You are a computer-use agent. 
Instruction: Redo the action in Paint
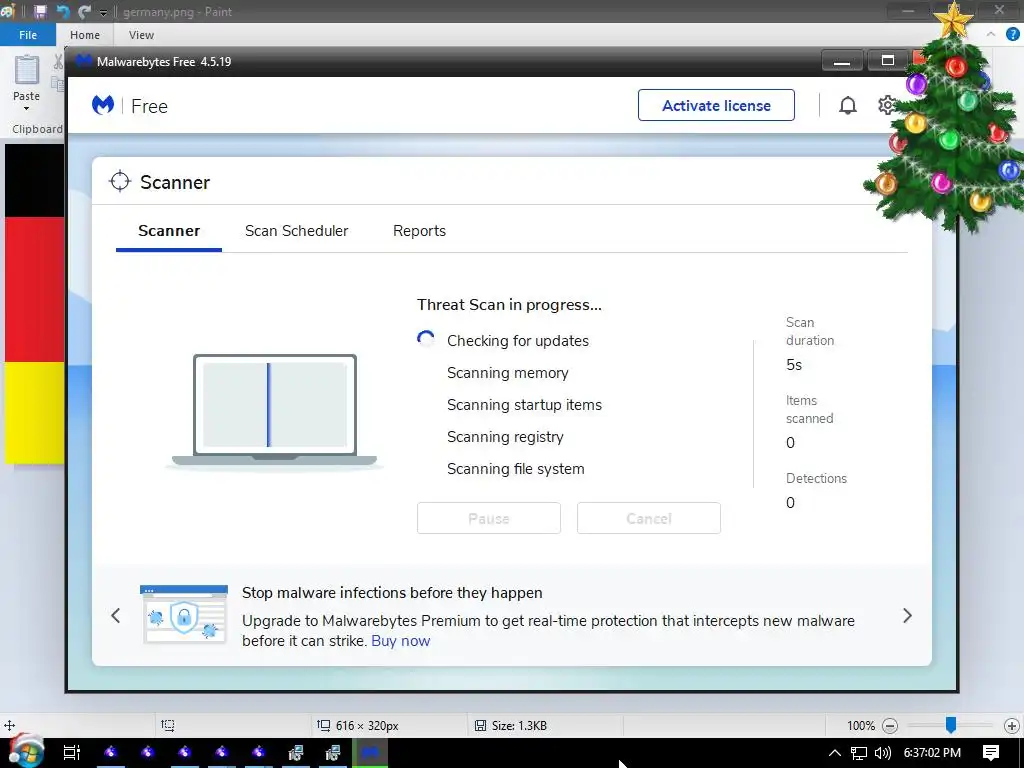84,11
